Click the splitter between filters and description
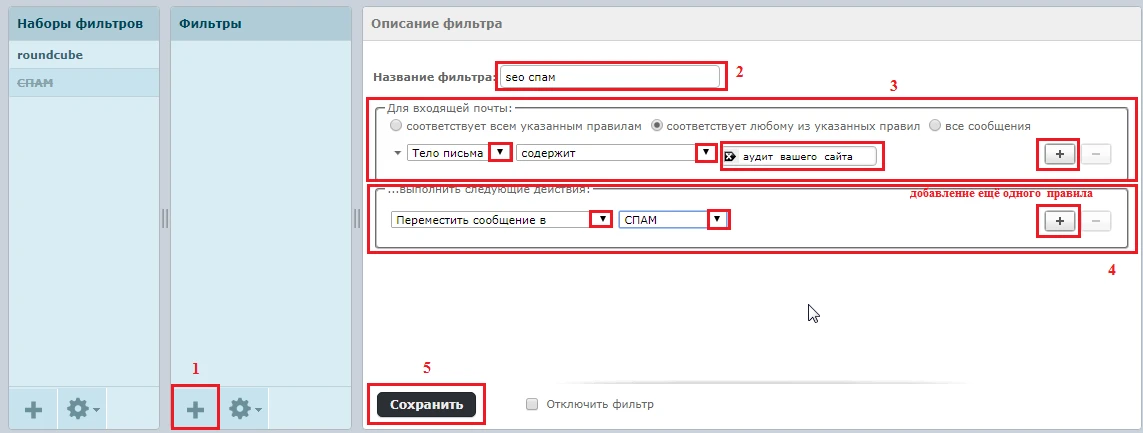This screenshot has height=433, width=1143. (357, 218)
